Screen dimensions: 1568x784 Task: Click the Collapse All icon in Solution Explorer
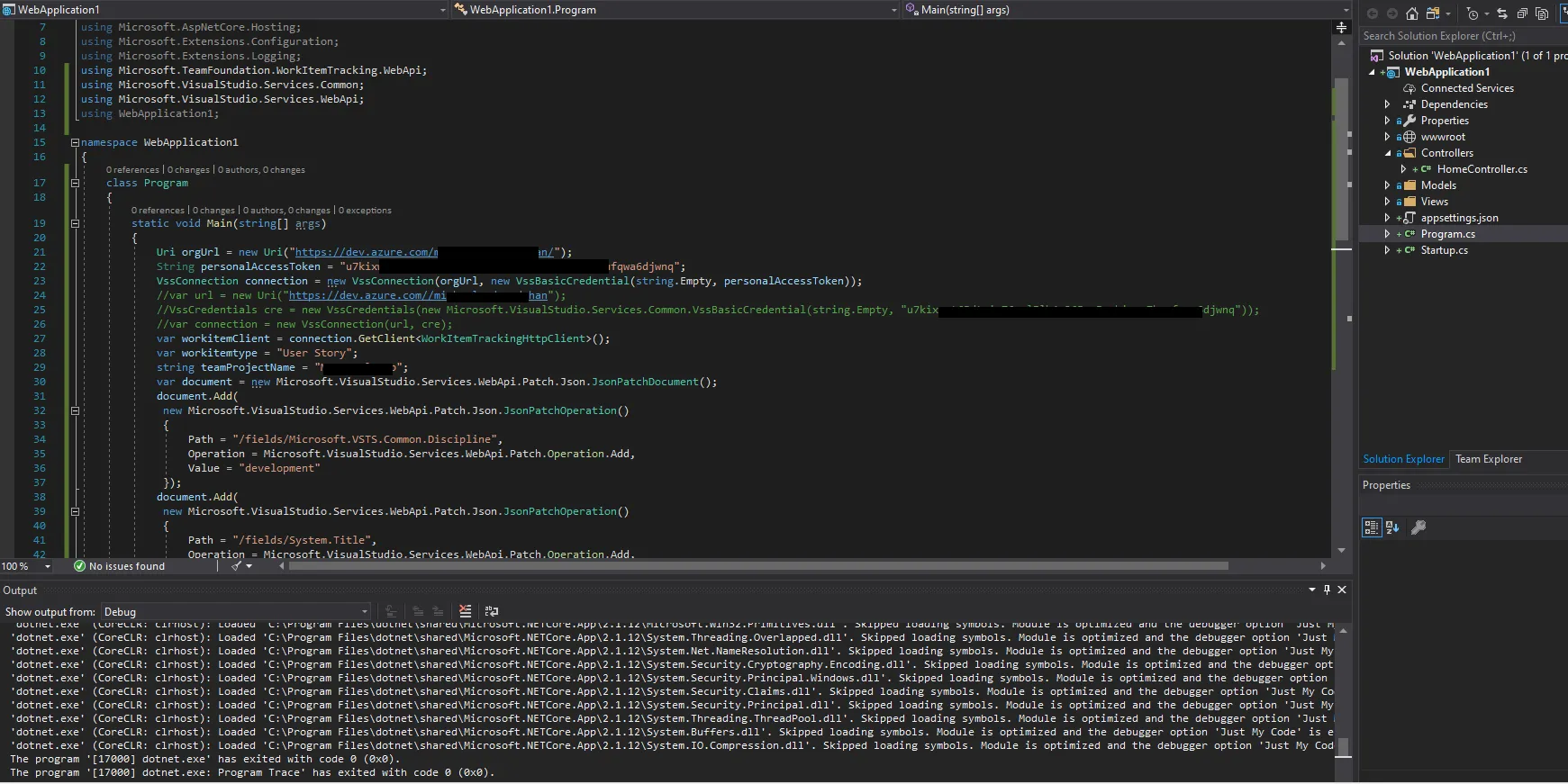[1522, 14]
